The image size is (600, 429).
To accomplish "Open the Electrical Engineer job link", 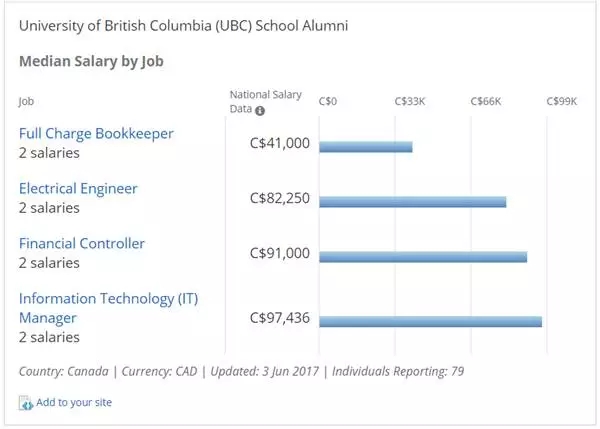I will (x=78, y=188).
